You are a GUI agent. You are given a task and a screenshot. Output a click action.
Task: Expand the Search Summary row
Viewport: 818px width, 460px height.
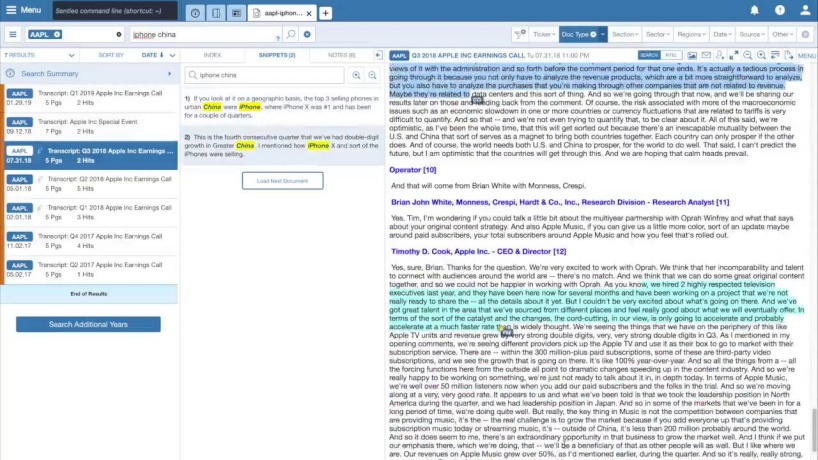coord(89,74)
